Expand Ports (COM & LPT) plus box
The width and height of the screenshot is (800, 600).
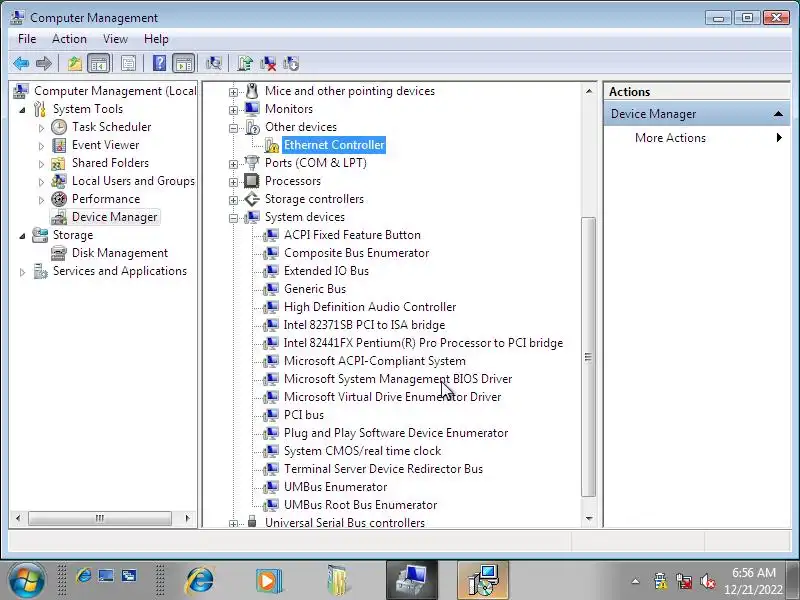[233, 164]
